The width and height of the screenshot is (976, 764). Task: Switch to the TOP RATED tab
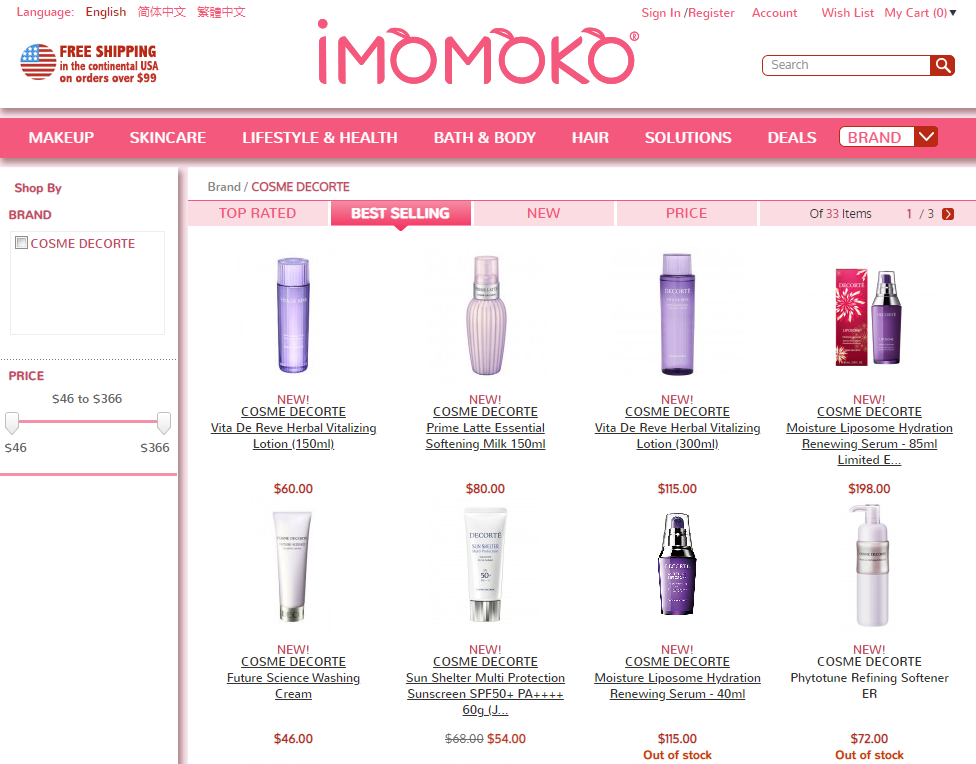click(x=258, y=214)
